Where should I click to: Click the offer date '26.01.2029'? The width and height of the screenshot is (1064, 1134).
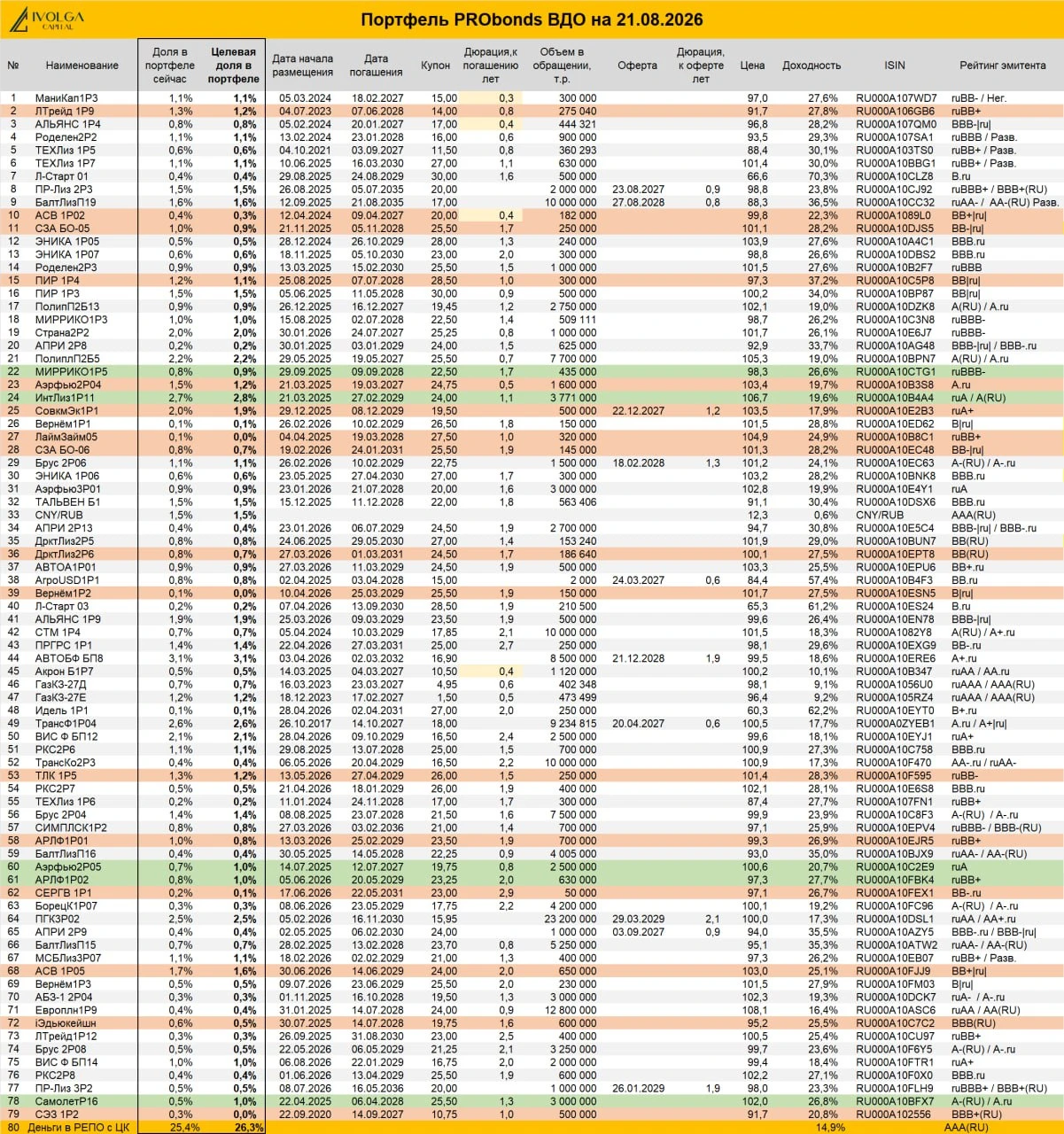[x=638, y=1088]
